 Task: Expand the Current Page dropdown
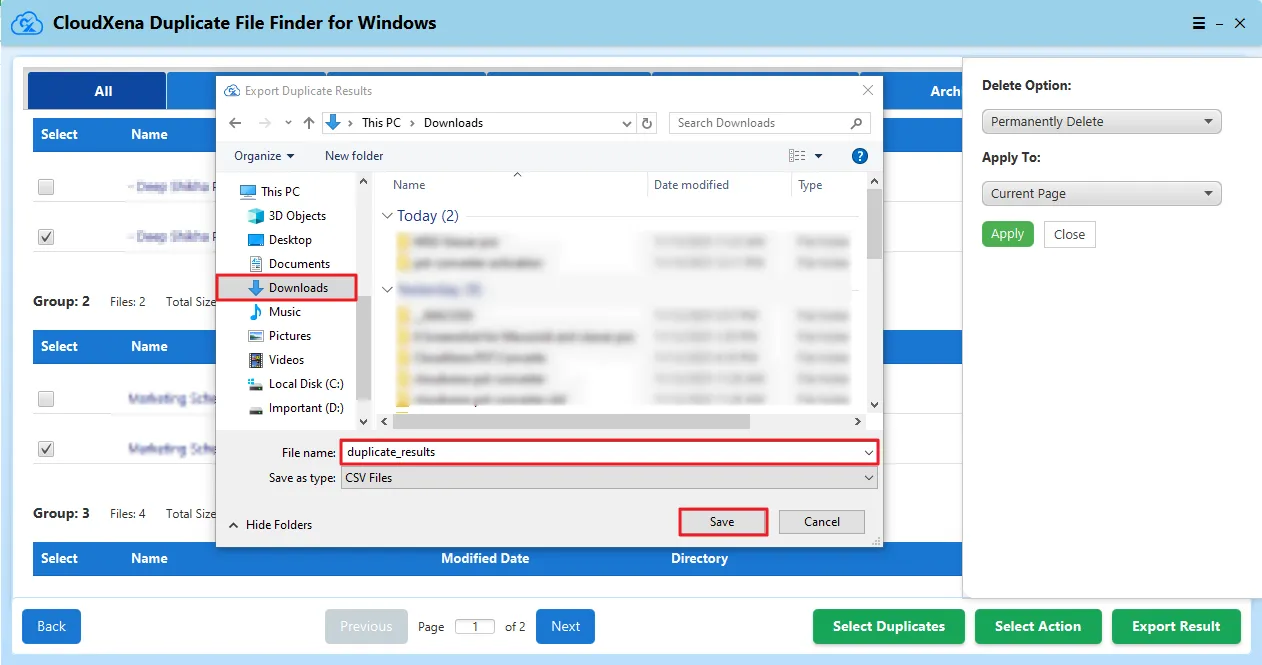pyautogui.click(x=1101, y=194)
